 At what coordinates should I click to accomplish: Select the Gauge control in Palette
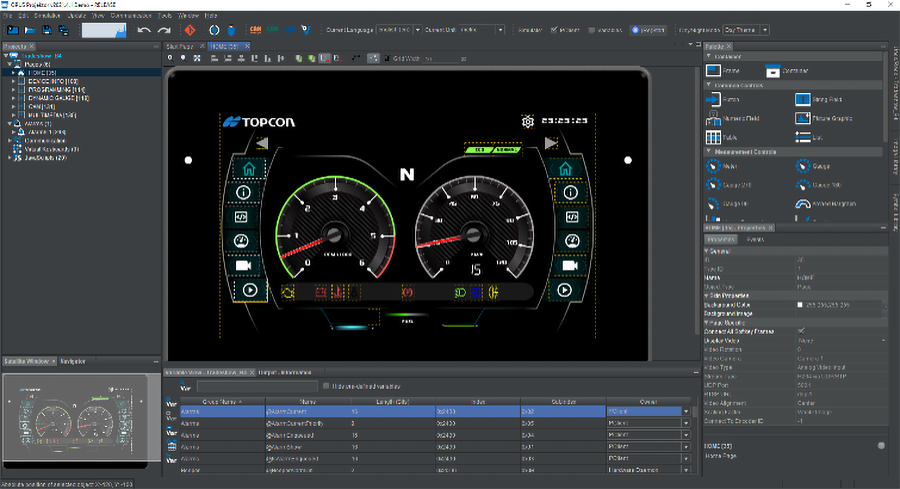(813, 166)
